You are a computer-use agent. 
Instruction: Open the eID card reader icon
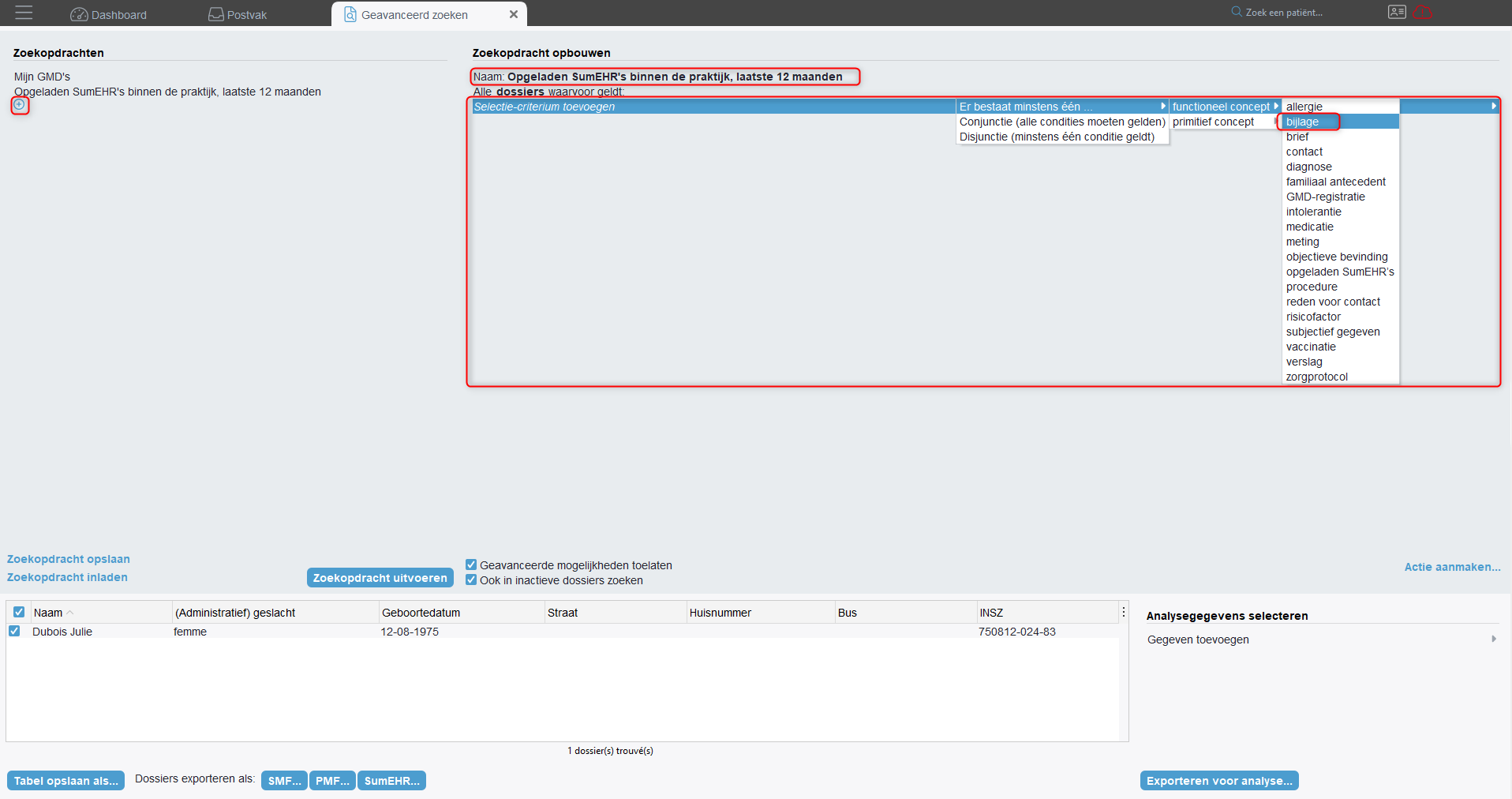(1397, 12)
